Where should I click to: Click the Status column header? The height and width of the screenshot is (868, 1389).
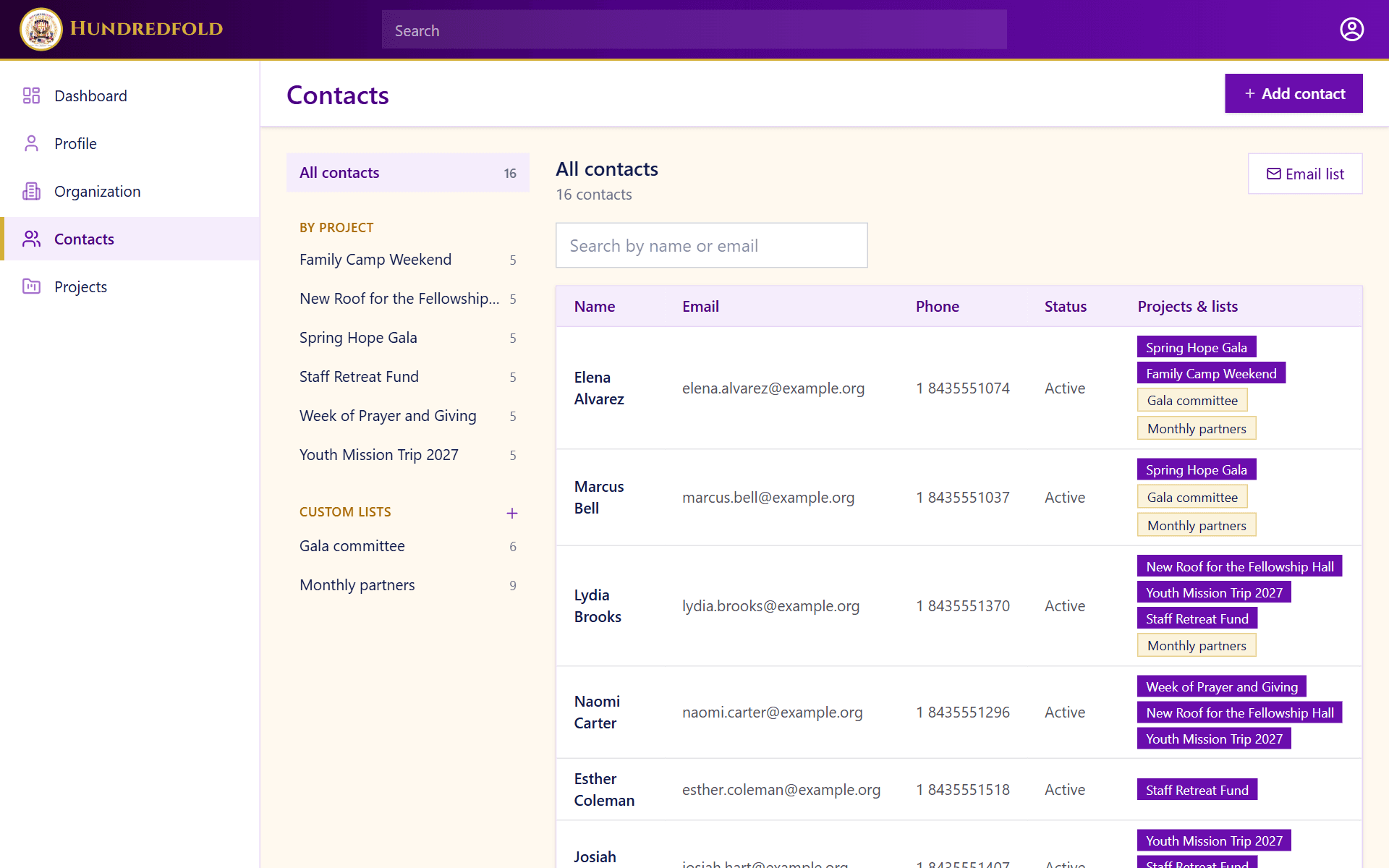click(1065, 306)
